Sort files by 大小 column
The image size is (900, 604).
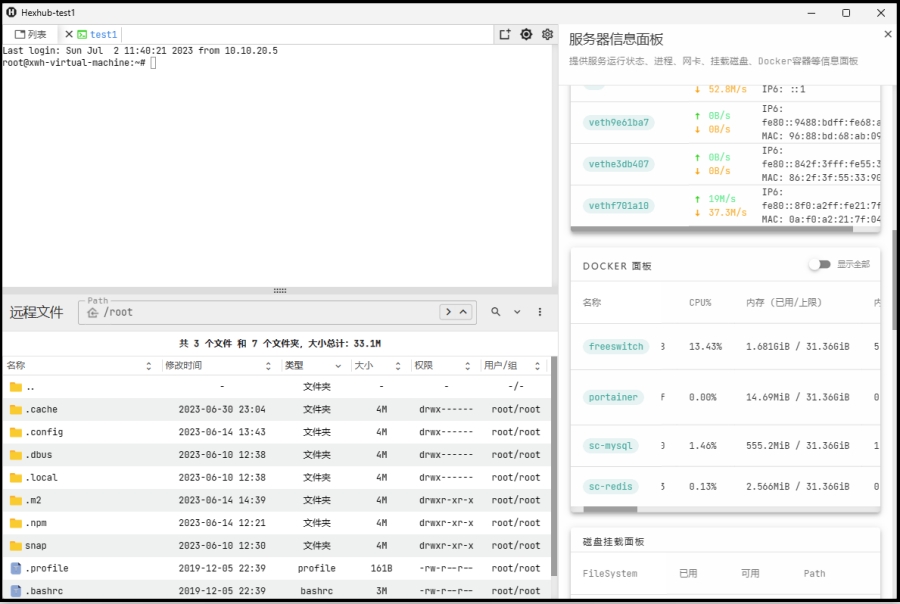[x=398, y=366]
